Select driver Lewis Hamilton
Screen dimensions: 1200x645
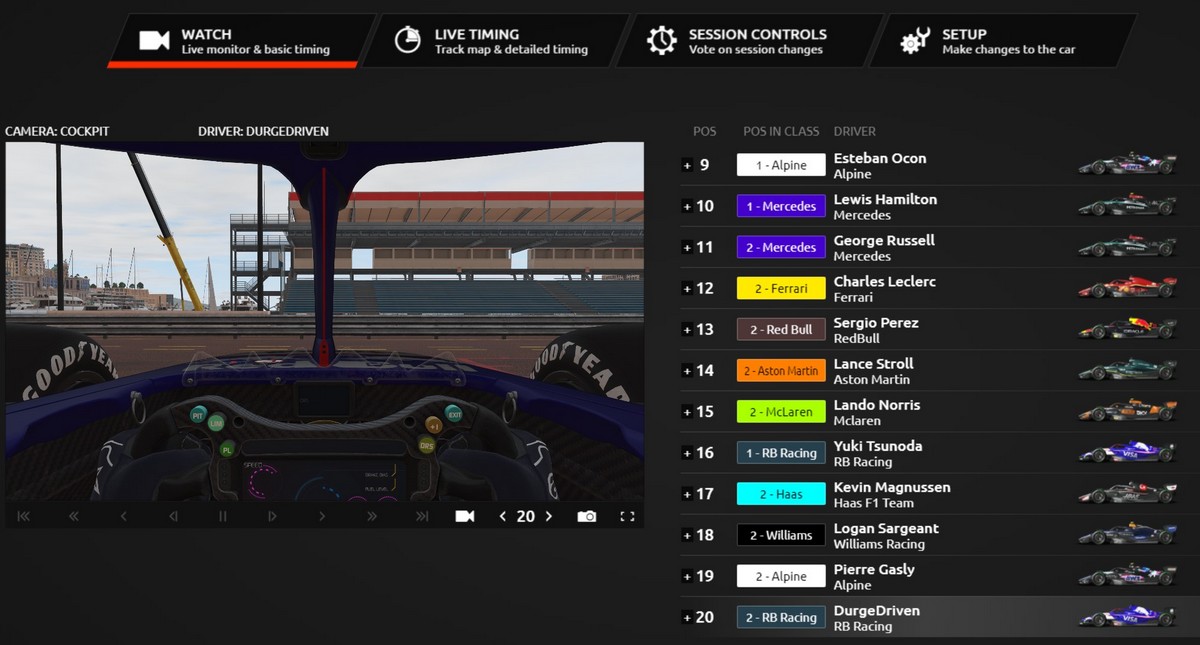(x=885, y=199)
